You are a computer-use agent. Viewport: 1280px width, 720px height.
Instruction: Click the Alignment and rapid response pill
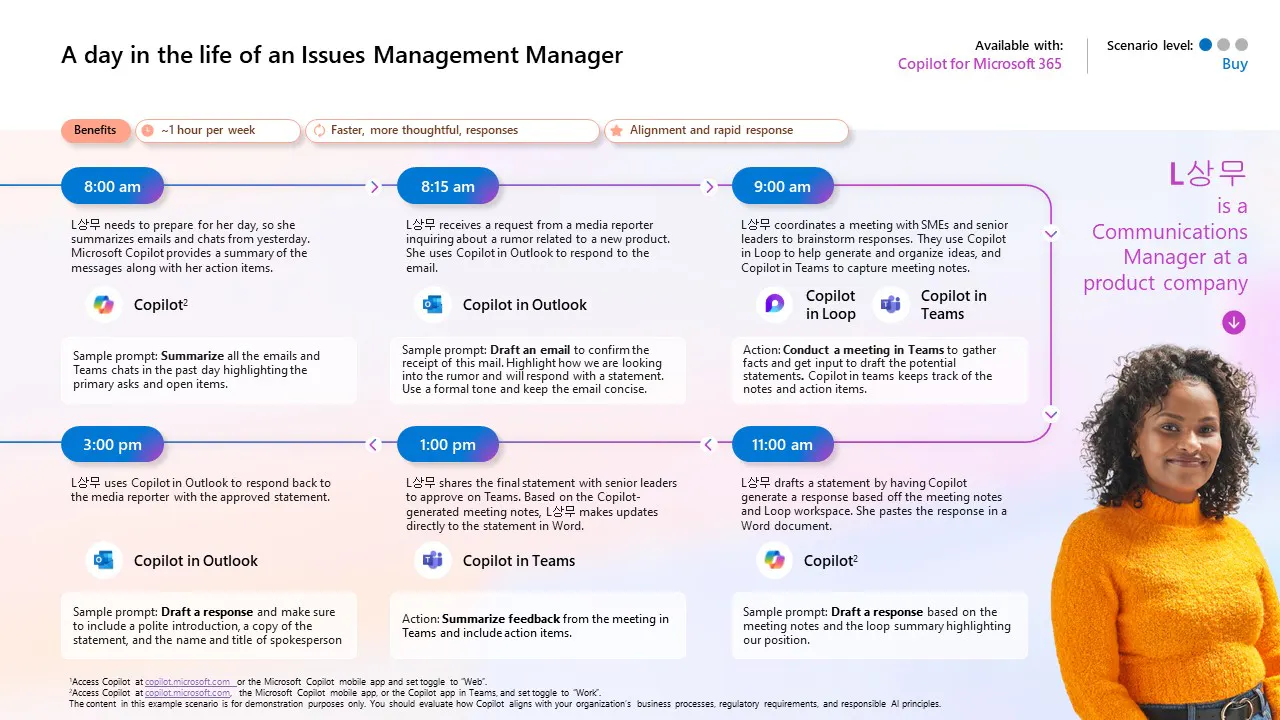(x=726, y=131)
